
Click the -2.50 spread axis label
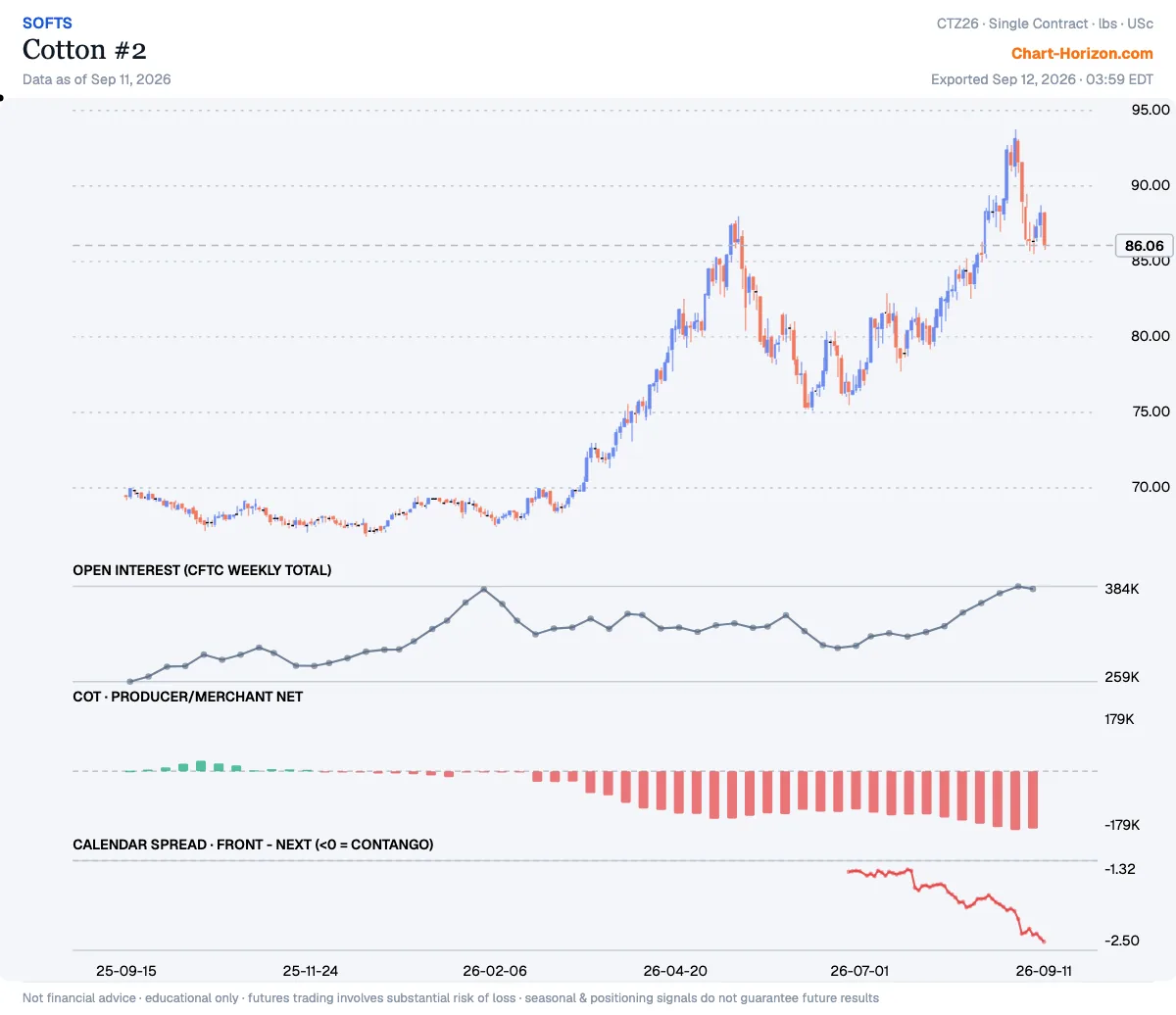pos(1122,941)
